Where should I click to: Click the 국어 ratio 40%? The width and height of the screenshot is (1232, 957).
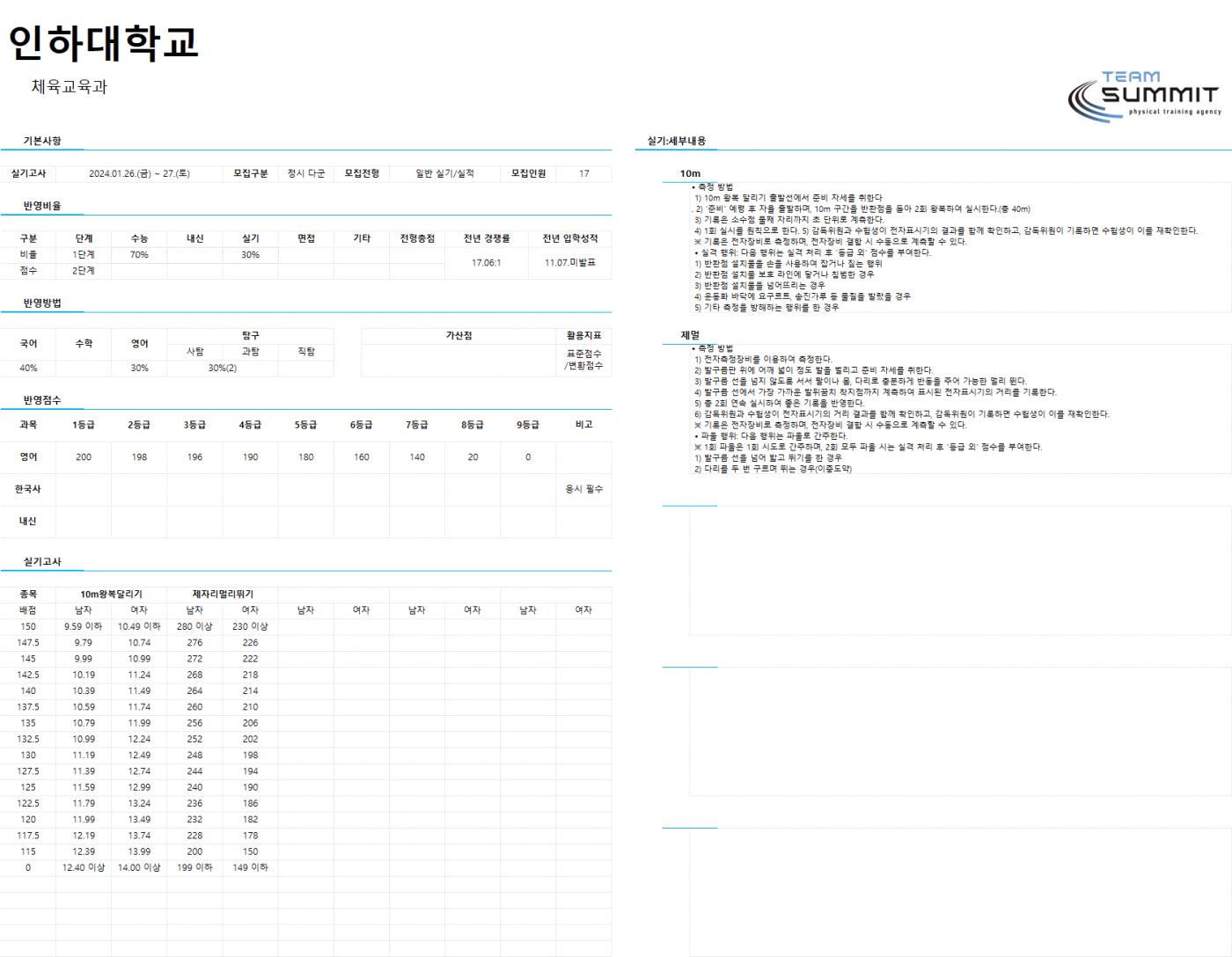[x=28, y=368]
